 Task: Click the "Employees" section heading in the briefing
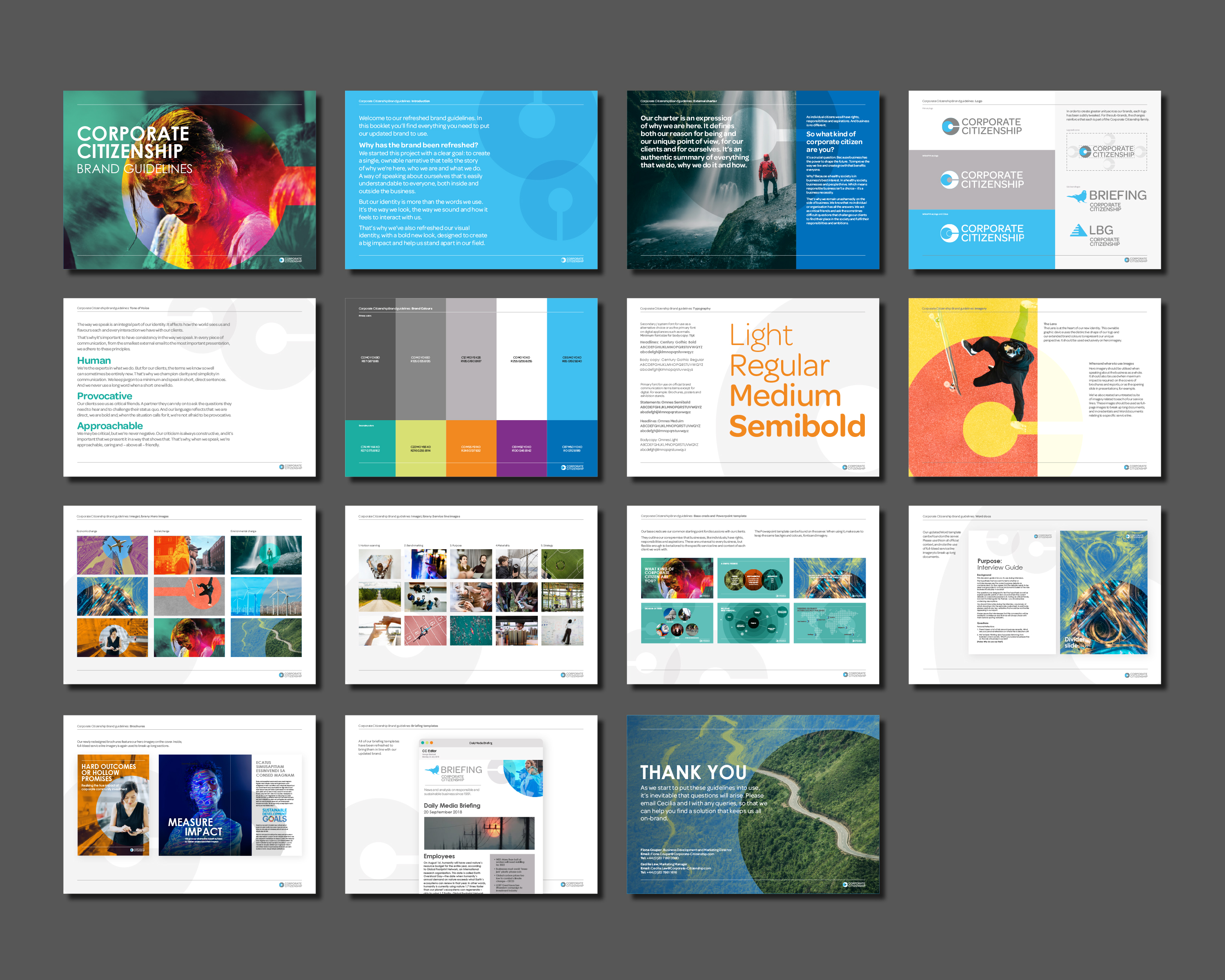pyautogui.click(x=439, y=856)
